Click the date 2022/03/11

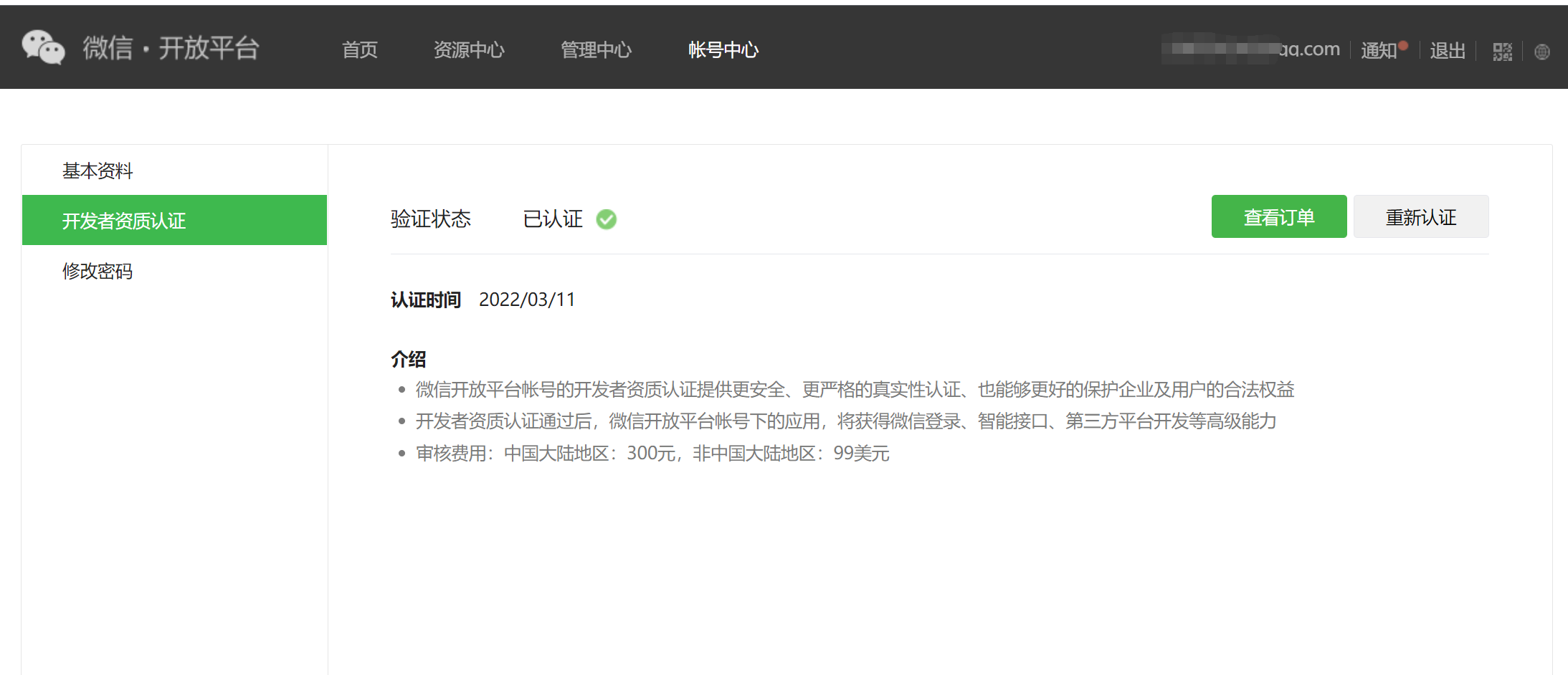tap(527, 300)
